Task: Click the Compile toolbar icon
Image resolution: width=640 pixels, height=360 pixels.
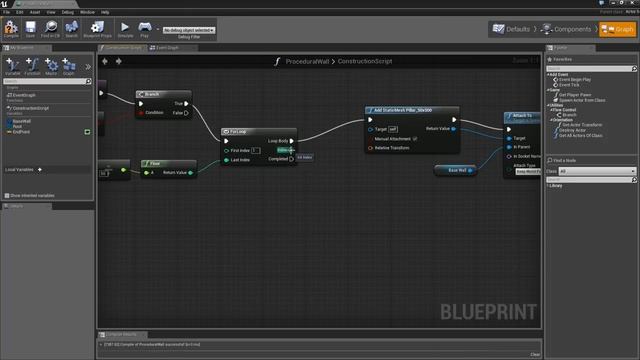Action: pyautogui.click(x=11, y=28)
